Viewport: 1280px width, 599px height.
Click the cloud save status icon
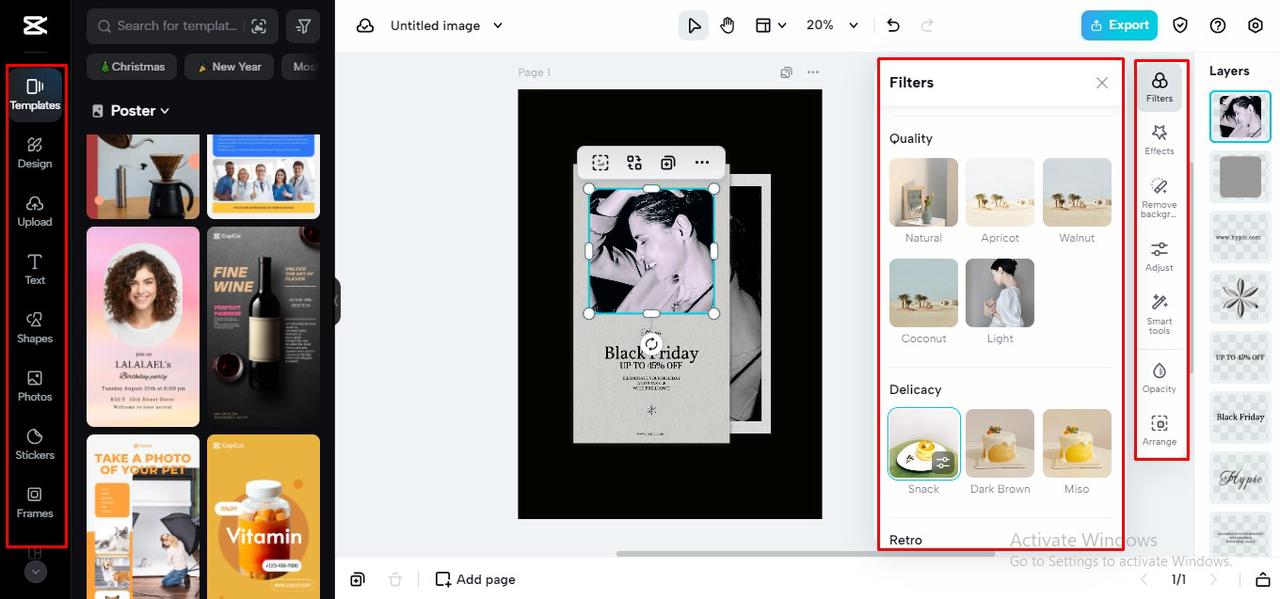[366, 25]
